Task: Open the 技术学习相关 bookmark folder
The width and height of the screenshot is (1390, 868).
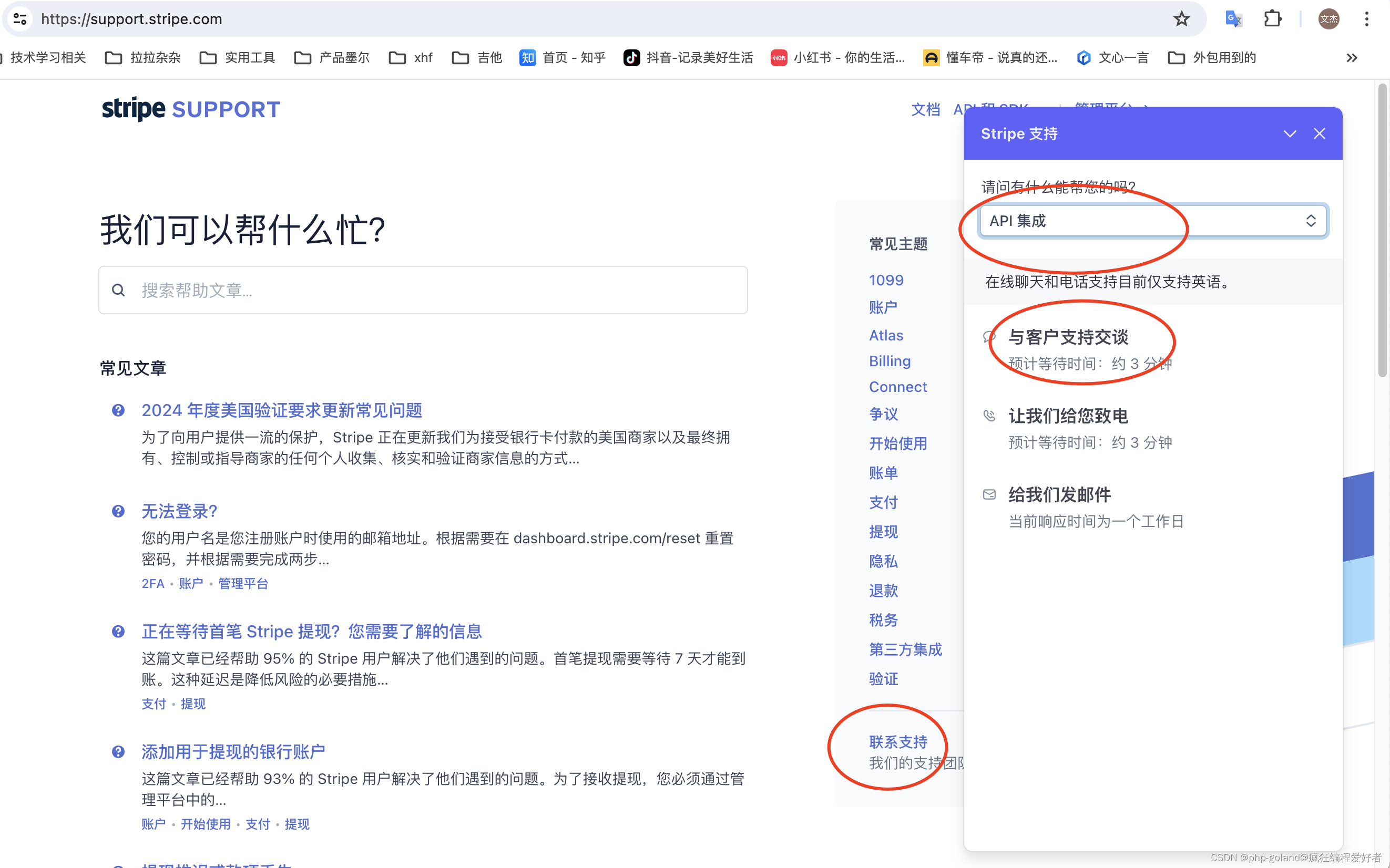Action: click(43, 57)
